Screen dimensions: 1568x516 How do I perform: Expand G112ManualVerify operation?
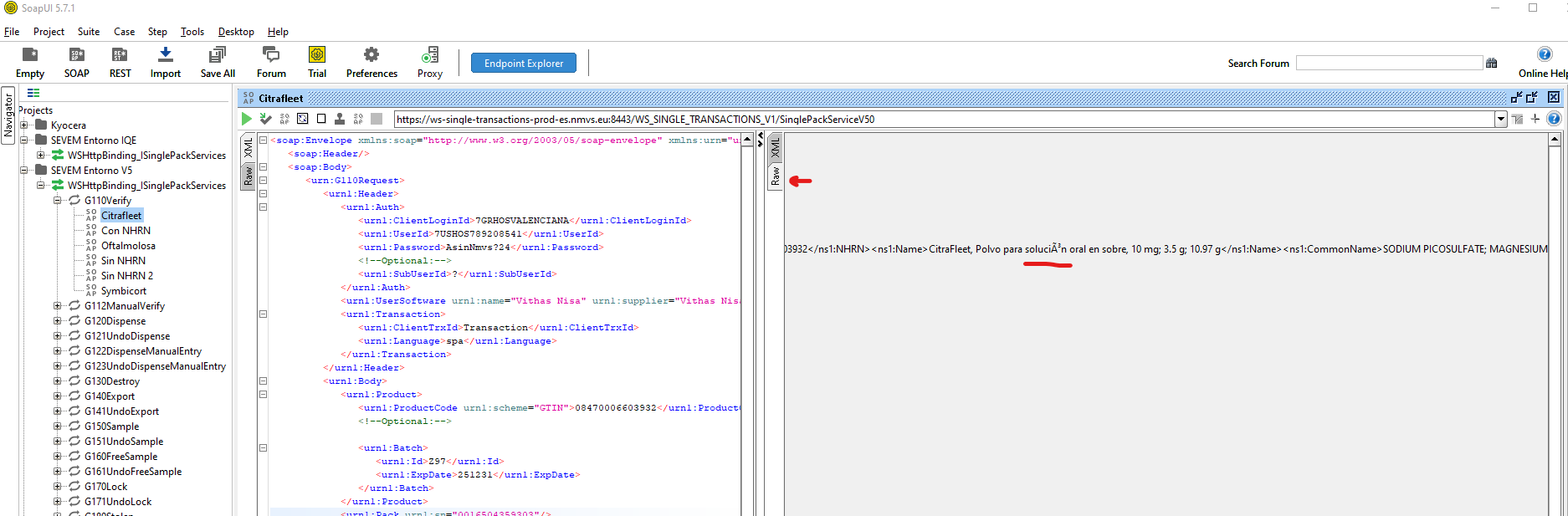point(58,306)
